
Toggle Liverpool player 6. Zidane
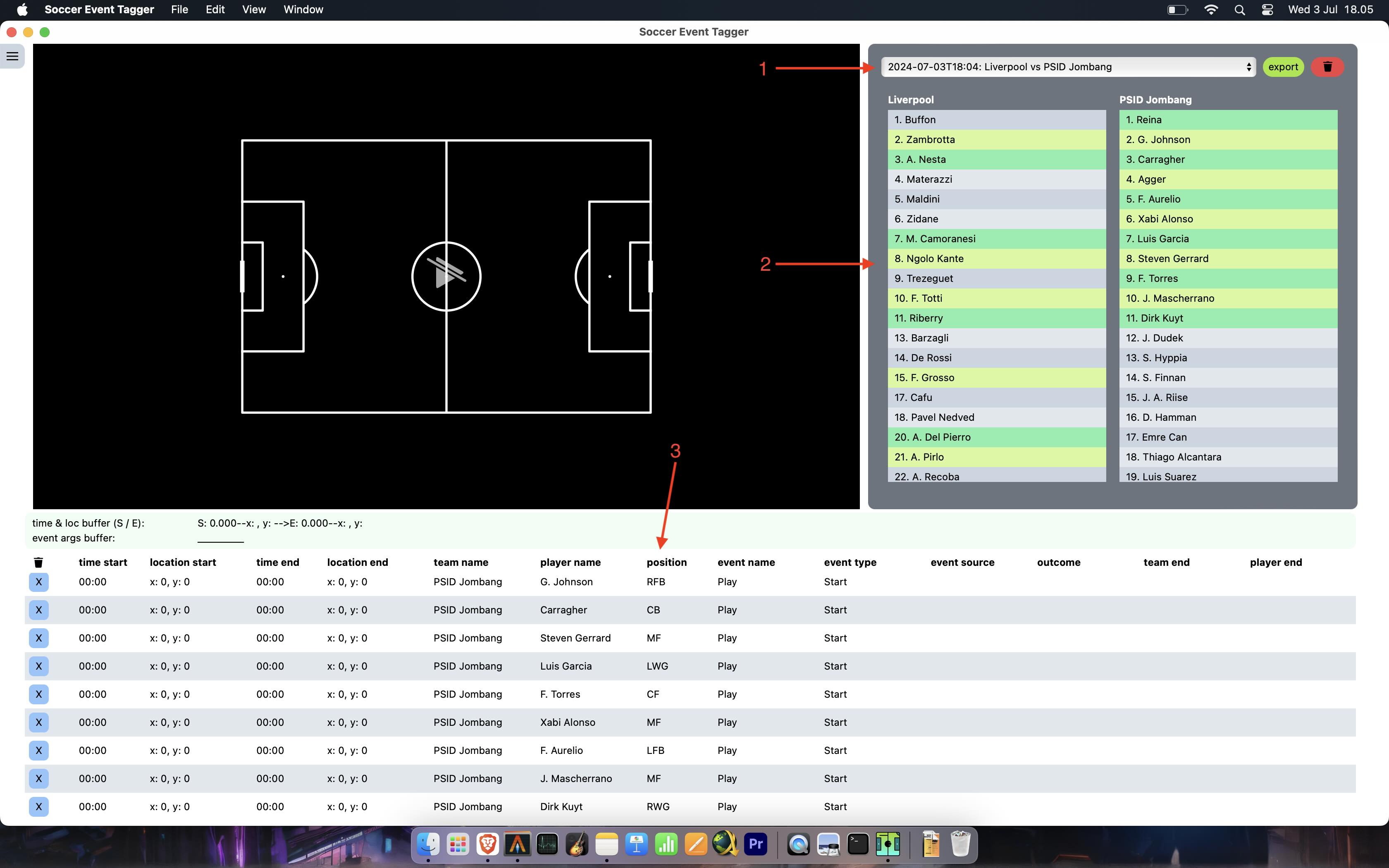click(x=996, y=219)
